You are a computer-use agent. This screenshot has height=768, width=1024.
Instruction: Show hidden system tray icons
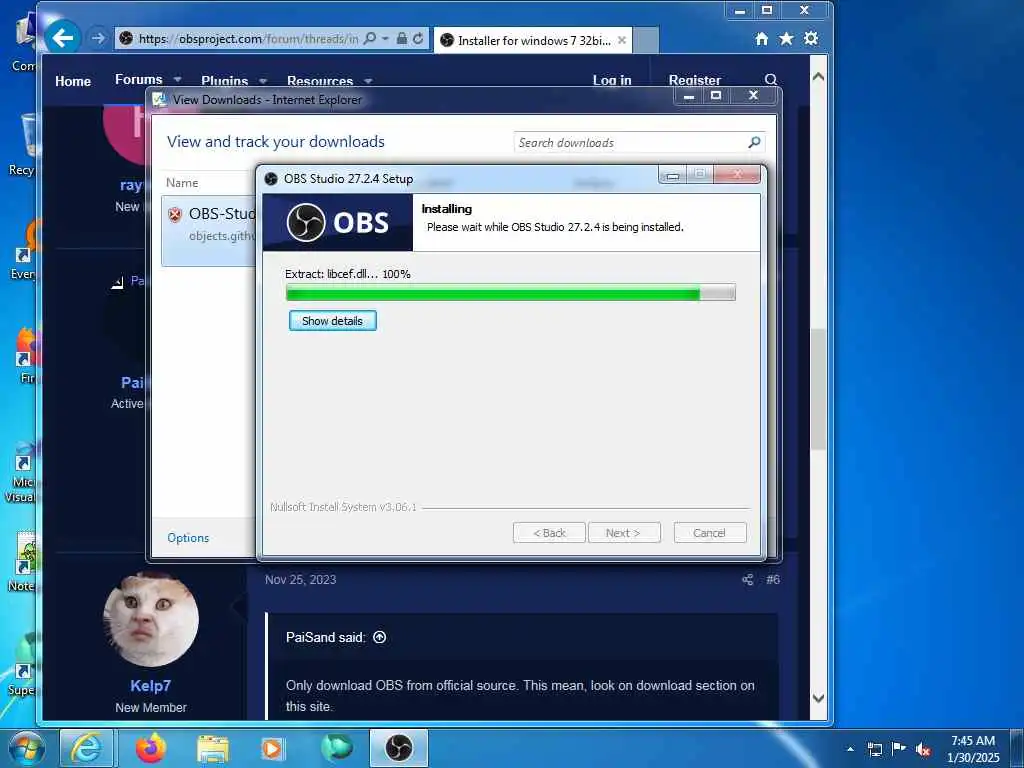pos(850,749)
